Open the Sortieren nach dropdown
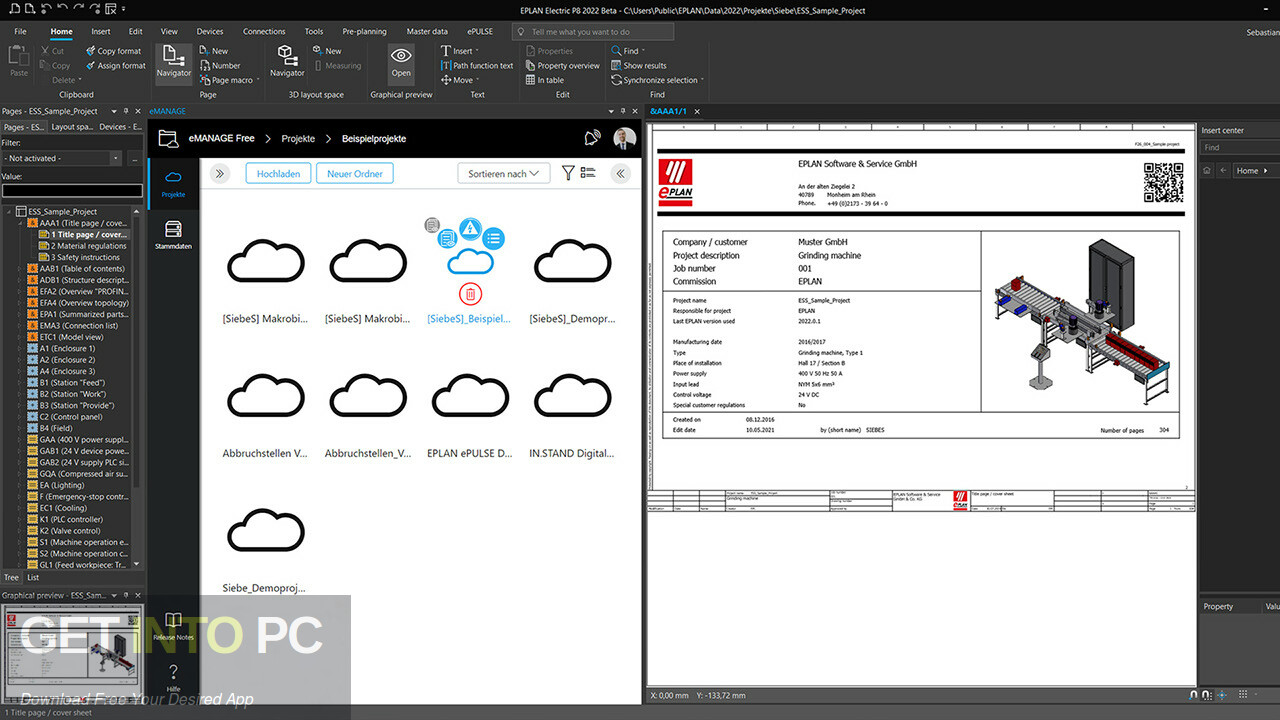The image size is (1280, 720). [x=503, y=173]
